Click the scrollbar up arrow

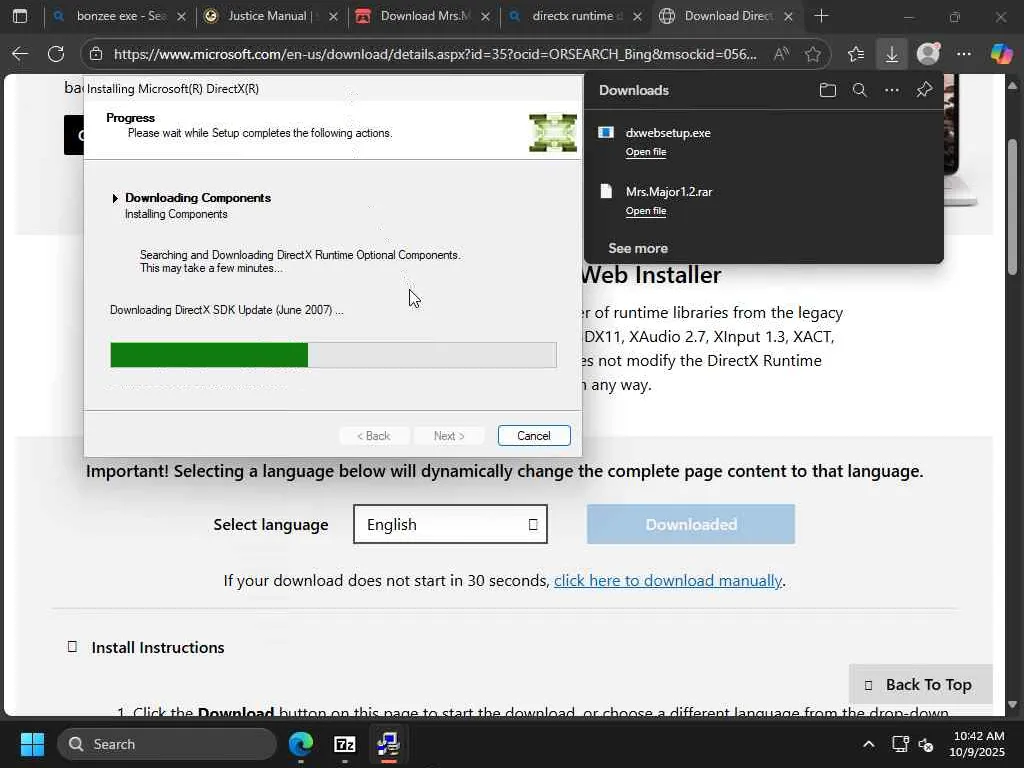coord(1013,85)
